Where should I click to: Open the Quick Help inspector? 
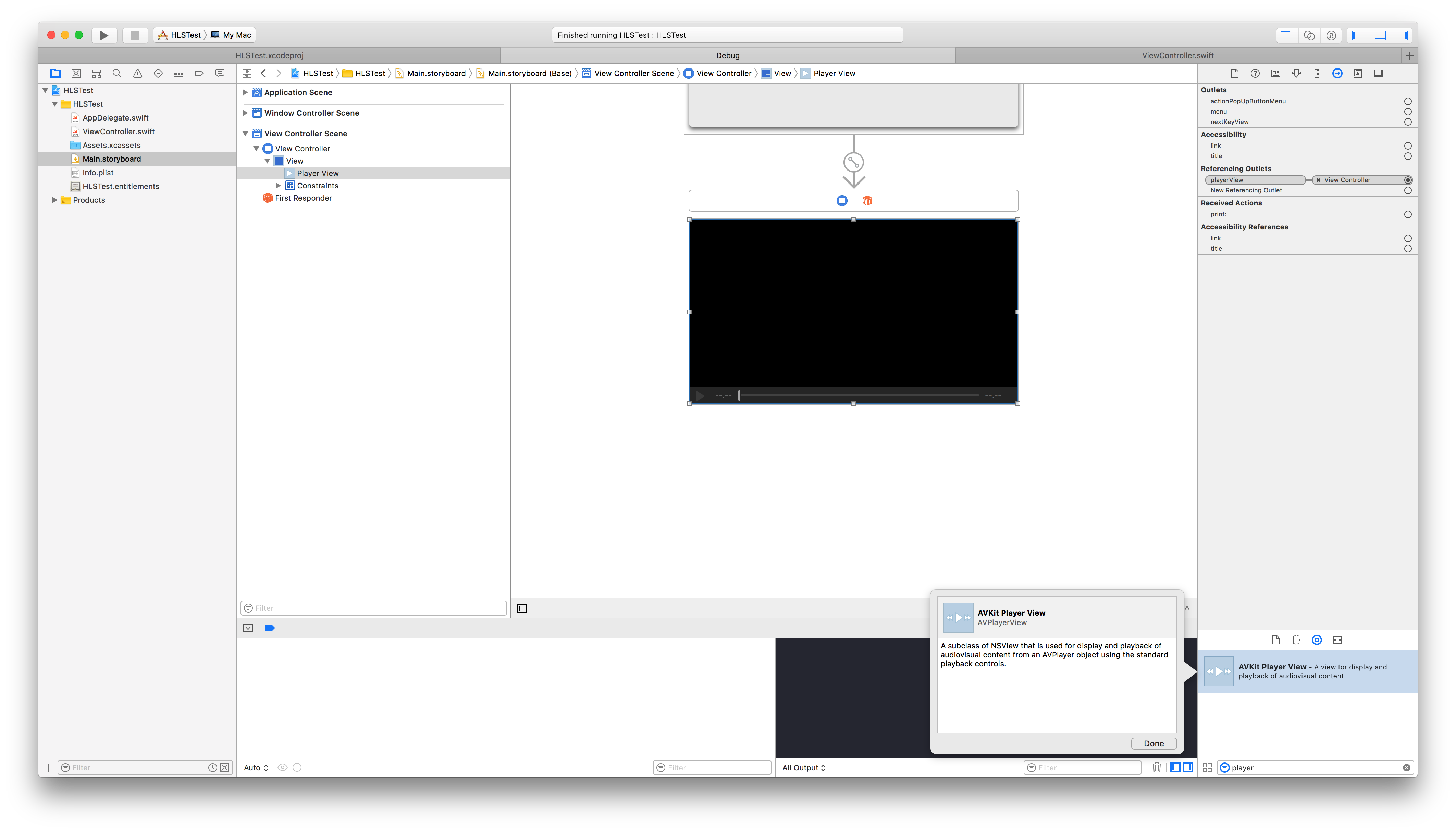click(1255, 73)
